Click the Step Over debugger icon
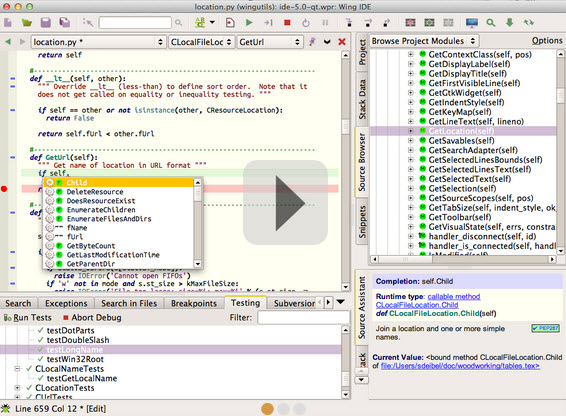Screen dimensions: 566x416 click(x=368, y=22)
